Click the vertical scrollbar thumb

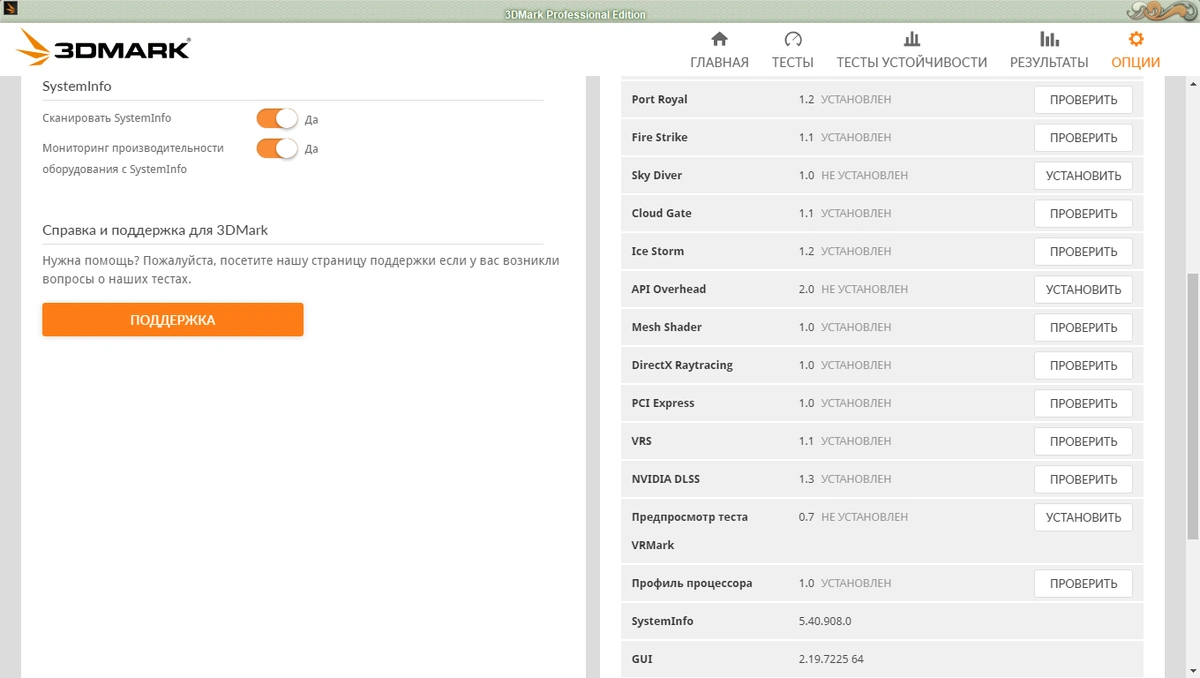tap(1191, 407)
